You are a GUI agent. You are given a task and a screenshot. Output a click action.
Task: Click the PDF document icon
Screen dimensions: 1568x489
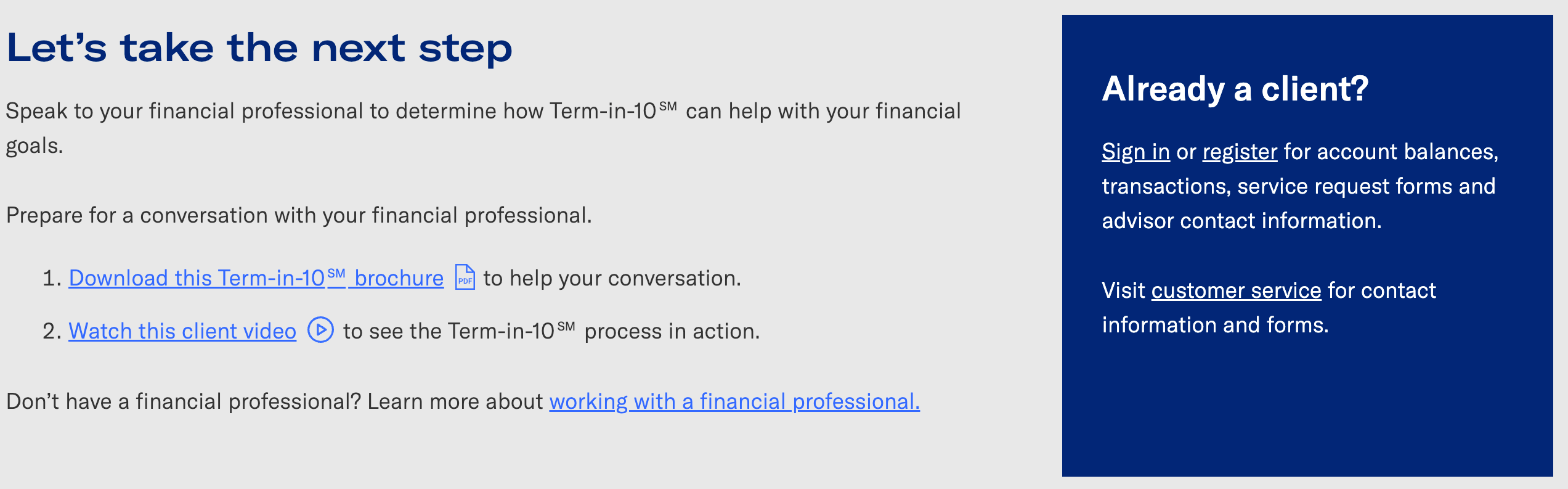click(465, 277)
